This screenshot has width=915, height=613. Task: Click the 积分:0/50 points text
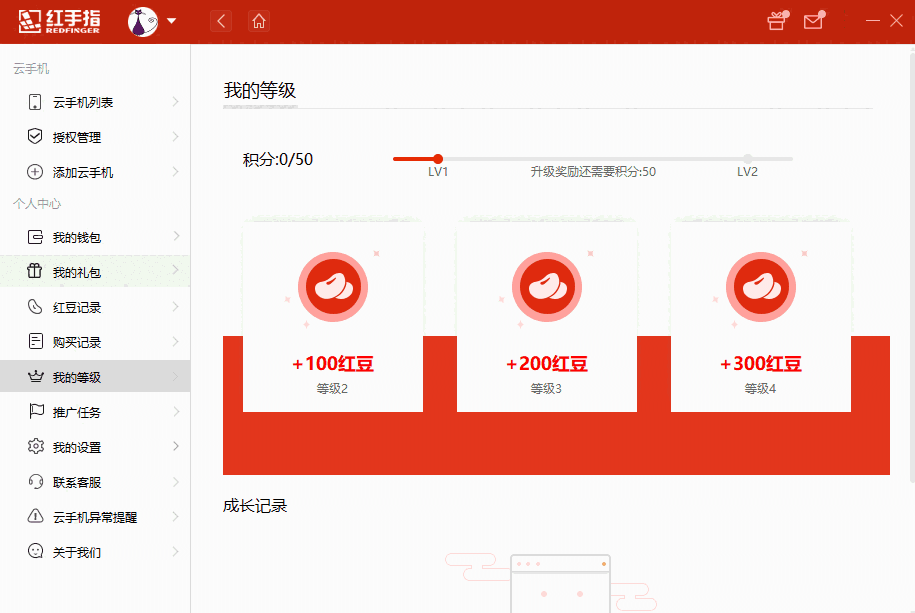278,159
